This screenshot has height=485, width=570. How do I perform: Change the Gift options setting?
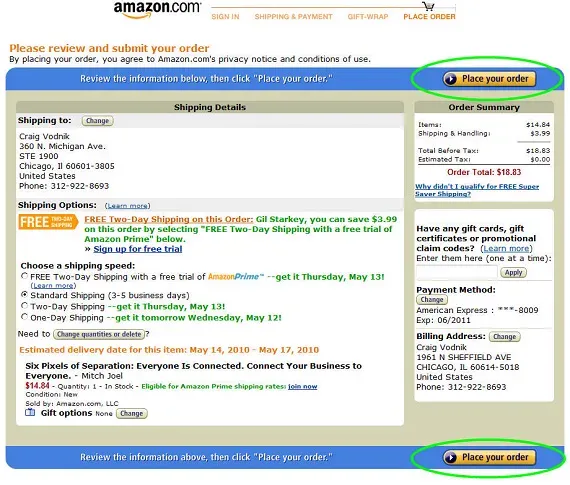(x=132, y=413)
